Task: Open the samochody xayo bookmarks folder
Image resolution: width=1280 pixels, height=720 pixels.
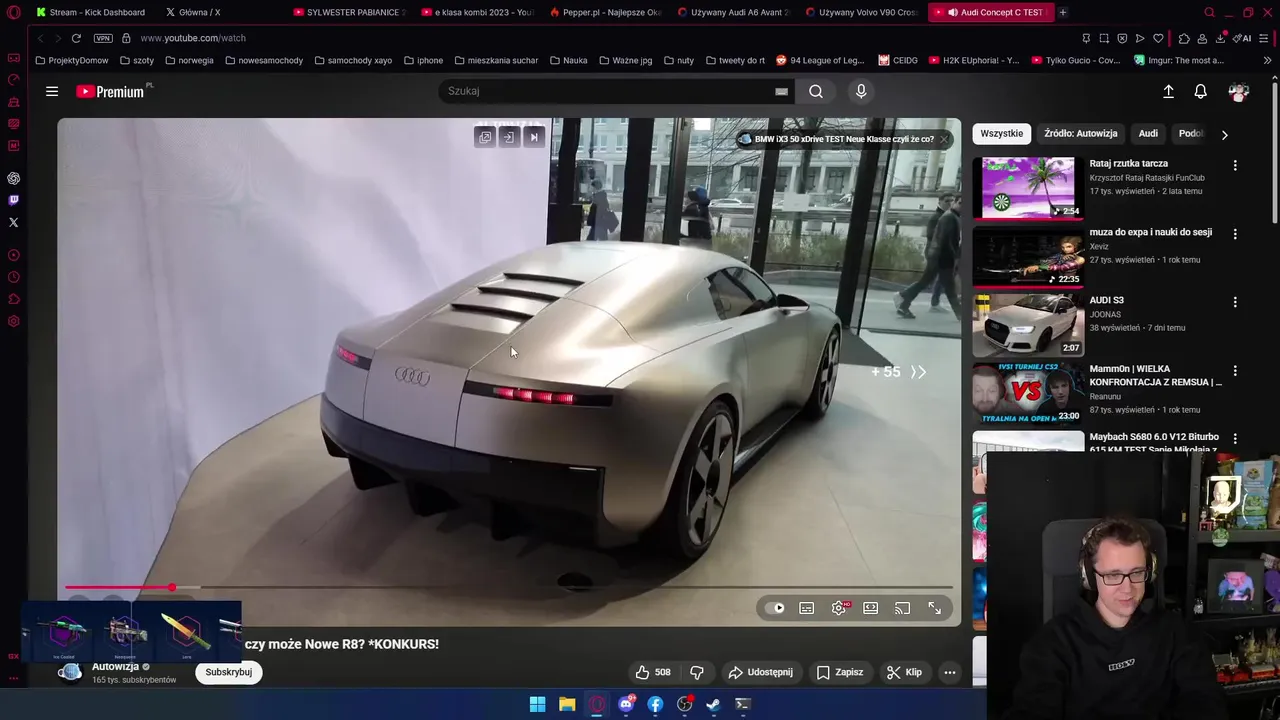Action: [353, 60]
